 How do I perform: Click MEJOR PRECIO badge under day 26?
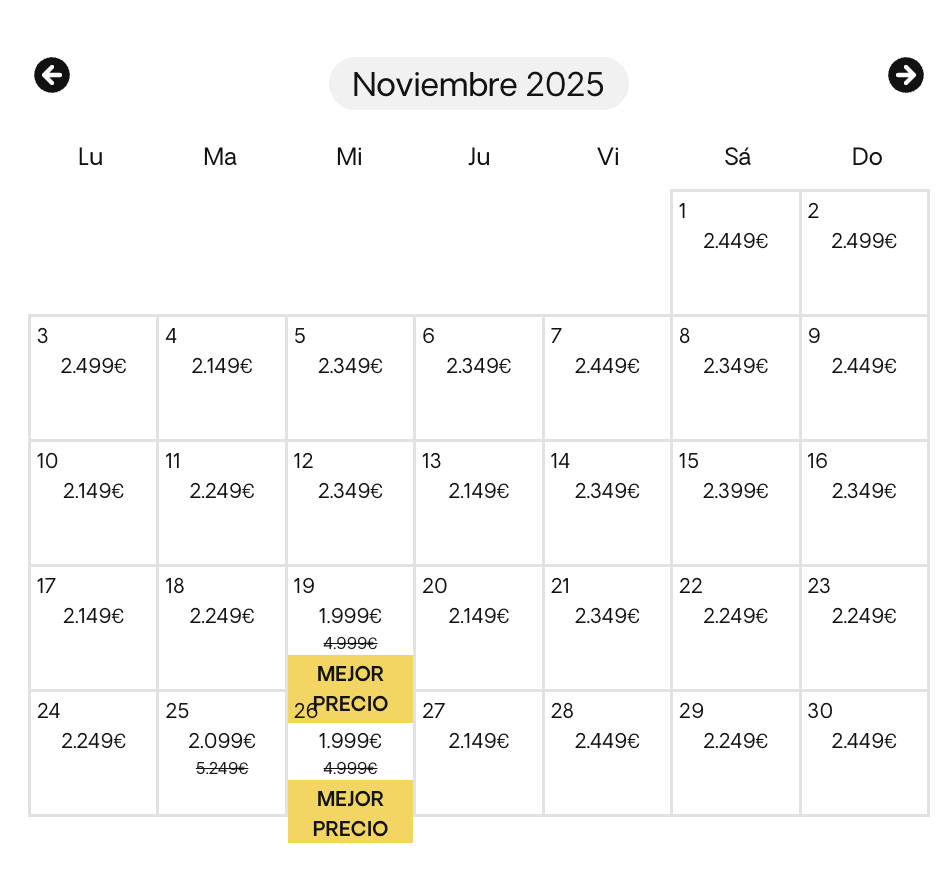tap(350, 812)
